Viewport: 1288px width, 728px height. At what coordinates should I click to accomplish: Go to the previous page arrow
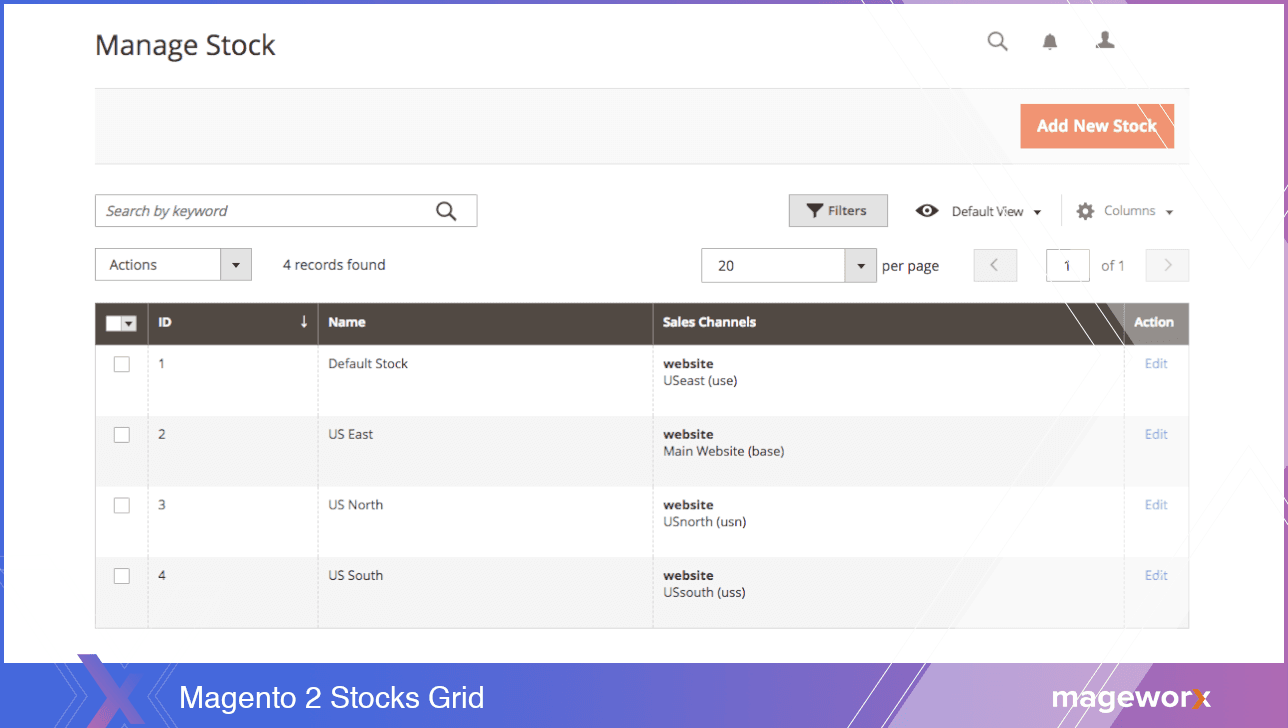[x=995, y=265]
